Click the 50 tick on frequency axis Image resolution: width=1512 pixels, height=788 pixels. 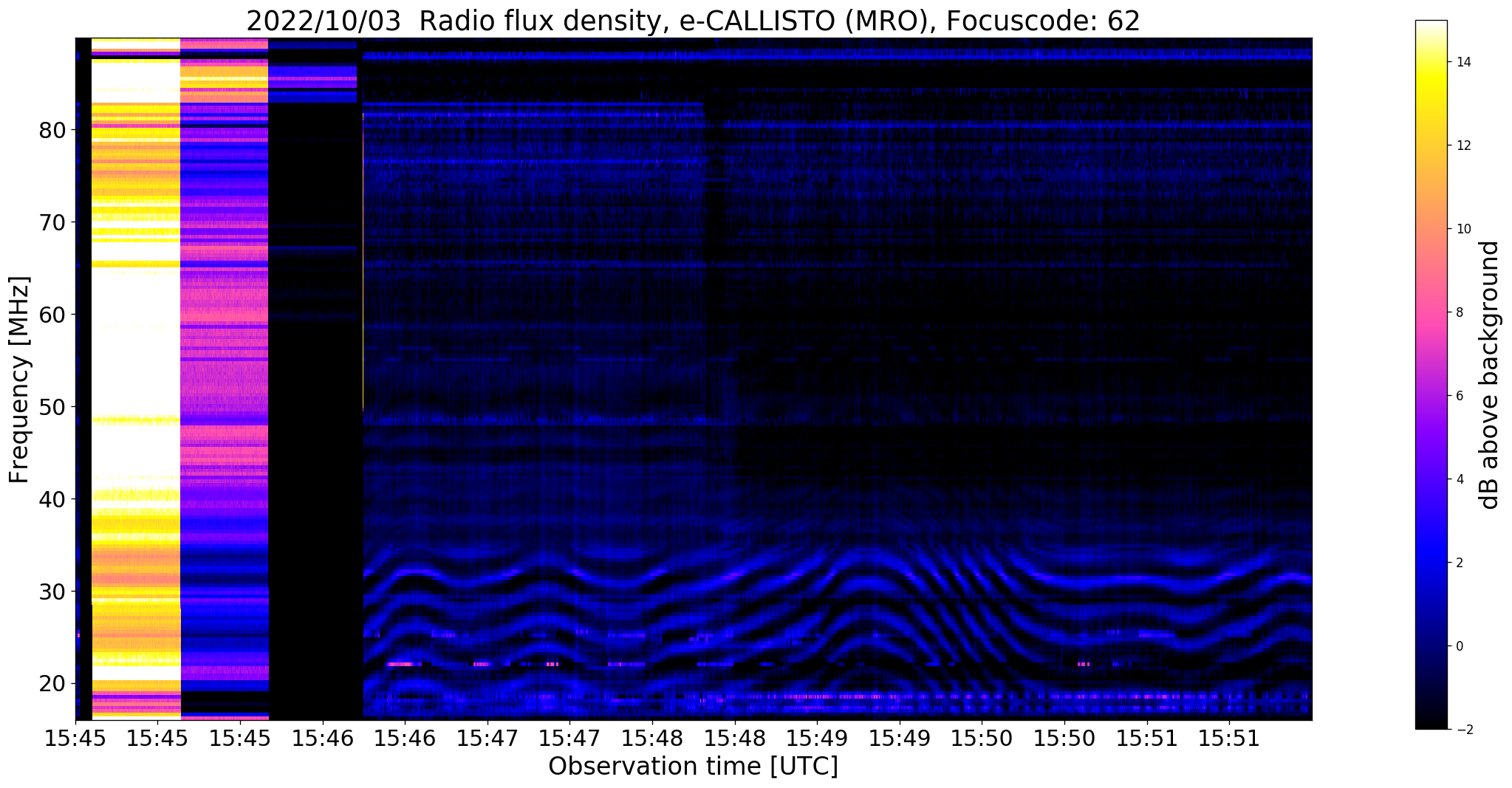pyautogui.click(x=53, y=407)
